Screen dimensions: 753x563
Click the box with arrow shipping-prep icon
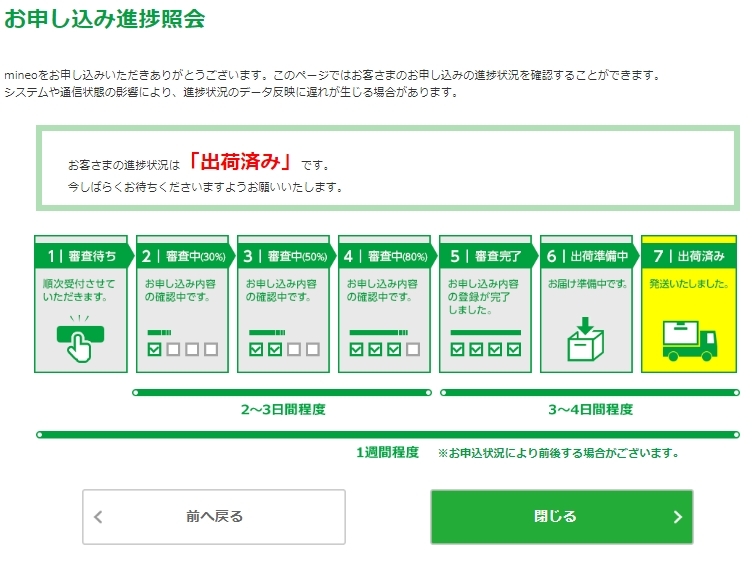(x=585, y=340)
